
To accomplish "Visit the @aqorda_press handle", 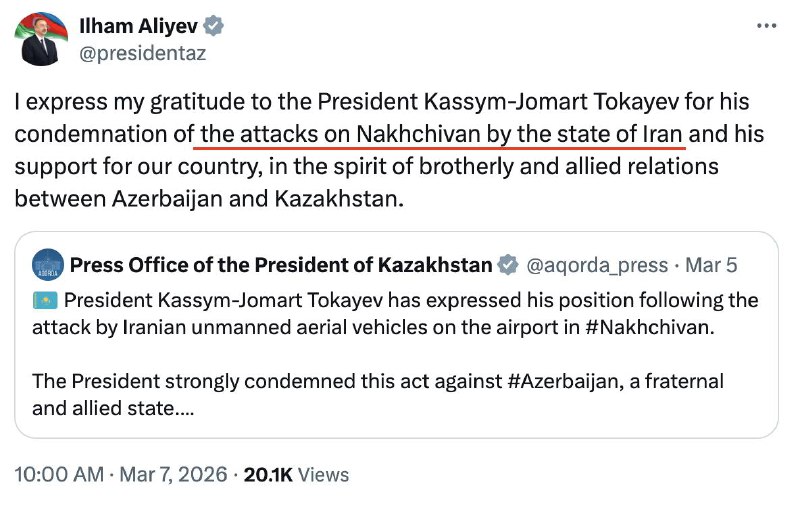I will 597,266.
